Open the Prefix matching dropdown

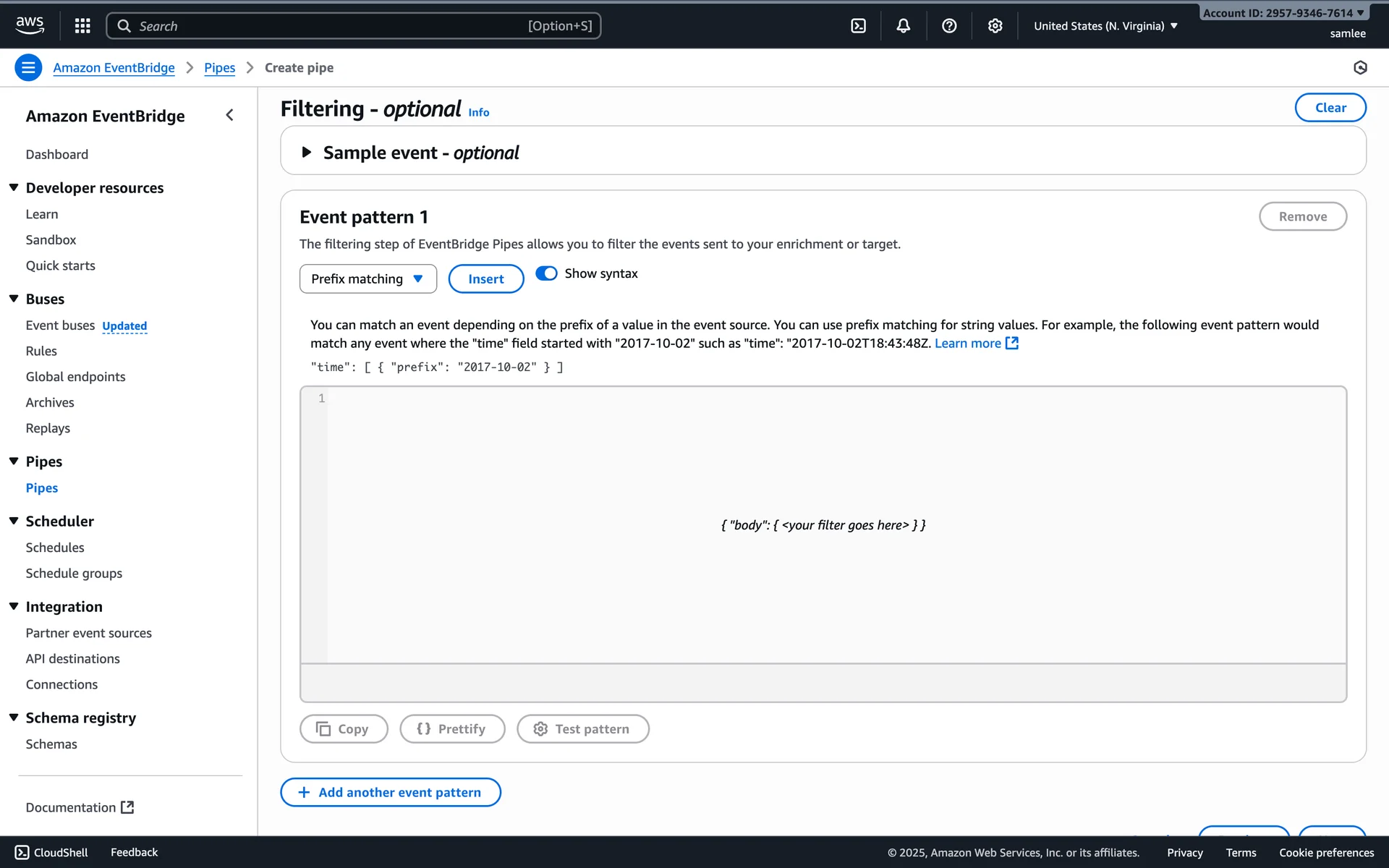tap(368, 278)
